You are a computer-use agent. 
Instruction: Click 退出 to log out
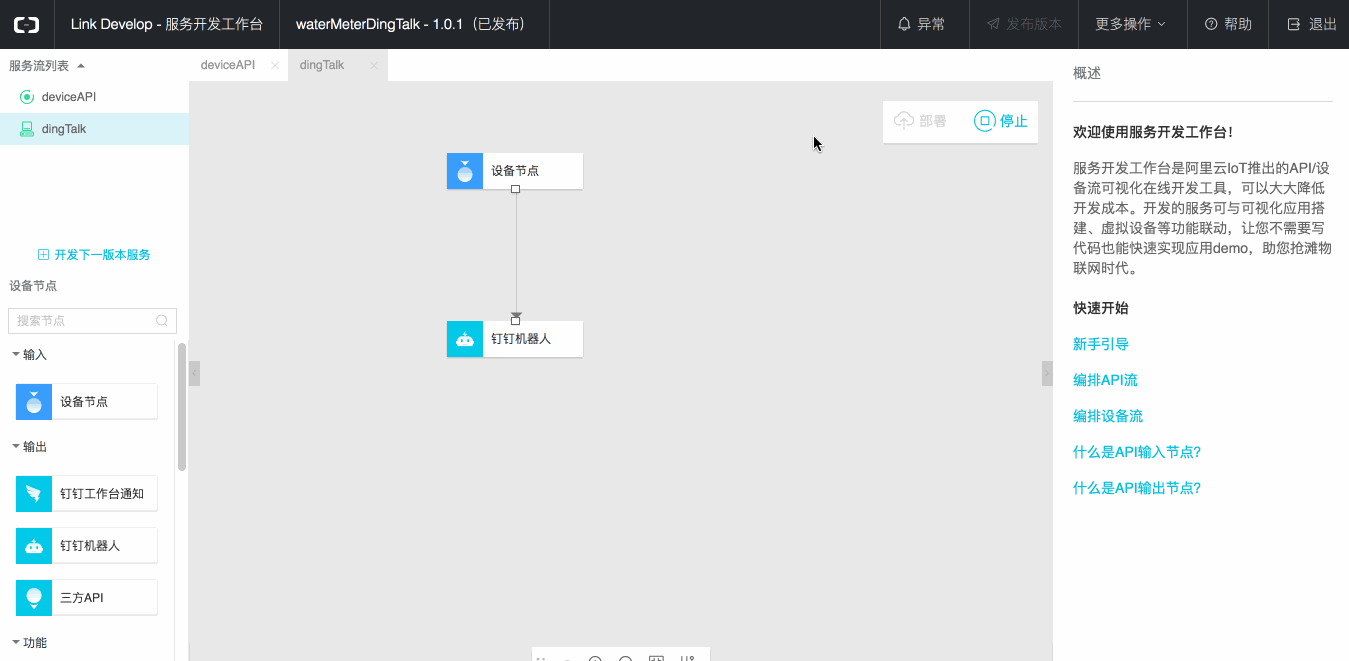click(x=1311, y=24)
